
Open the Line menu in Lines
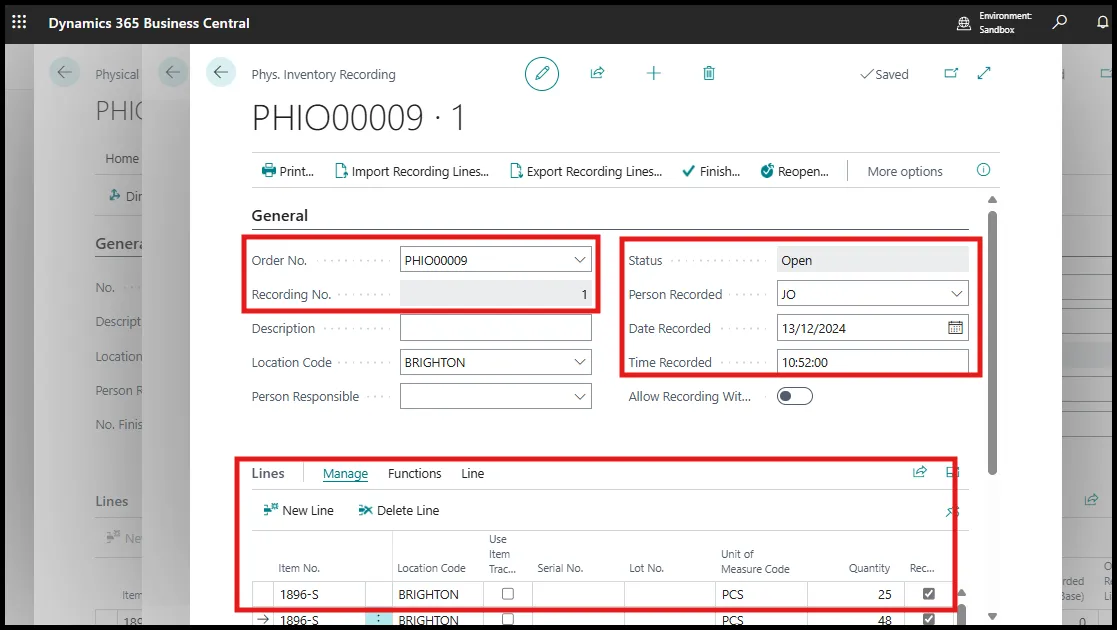[472, 473]
